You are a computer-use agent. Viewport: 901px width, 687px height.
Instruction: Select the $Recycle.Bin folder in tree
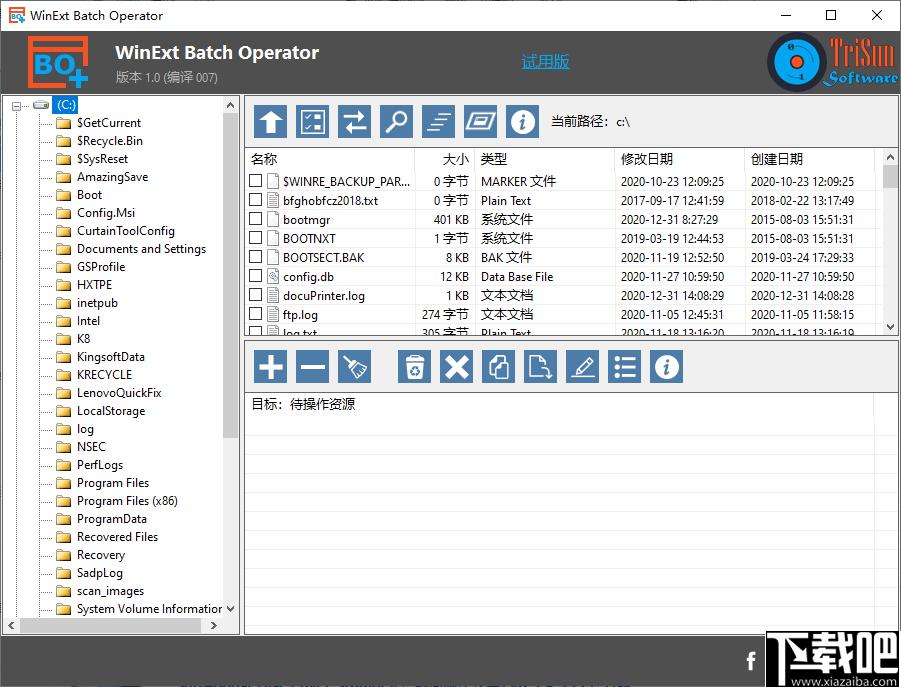110,141
